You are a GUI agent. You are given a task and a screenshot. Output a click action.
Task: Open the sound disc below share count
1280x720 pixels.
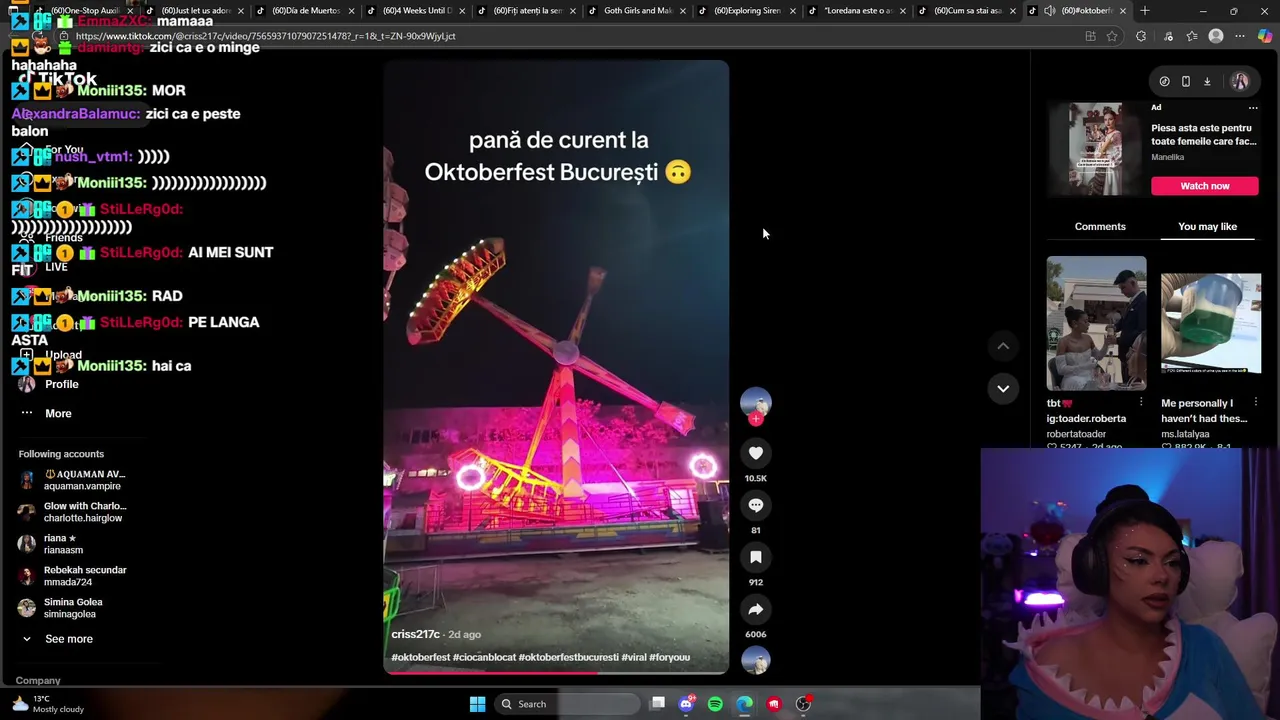click(x=756, y=660)
